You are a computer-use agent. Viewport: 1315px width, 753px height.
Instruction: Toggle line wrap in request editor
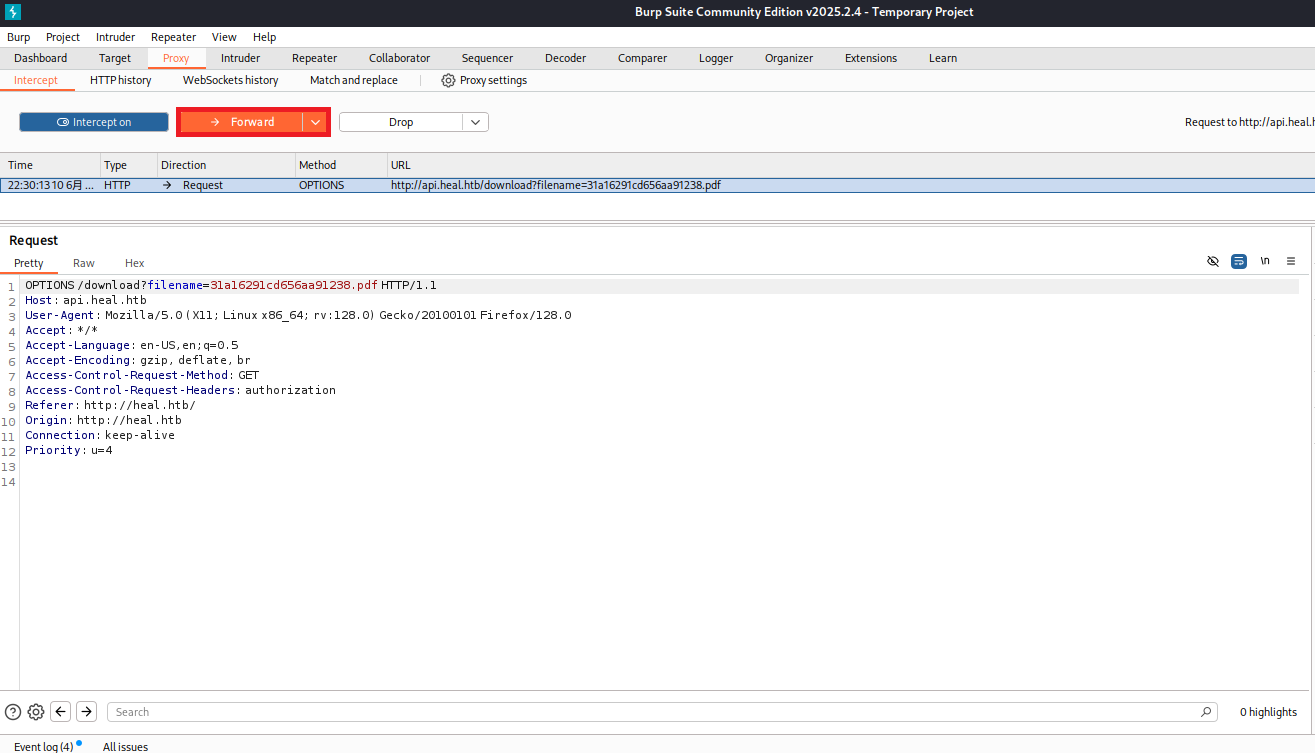(x=1239, y=261)
